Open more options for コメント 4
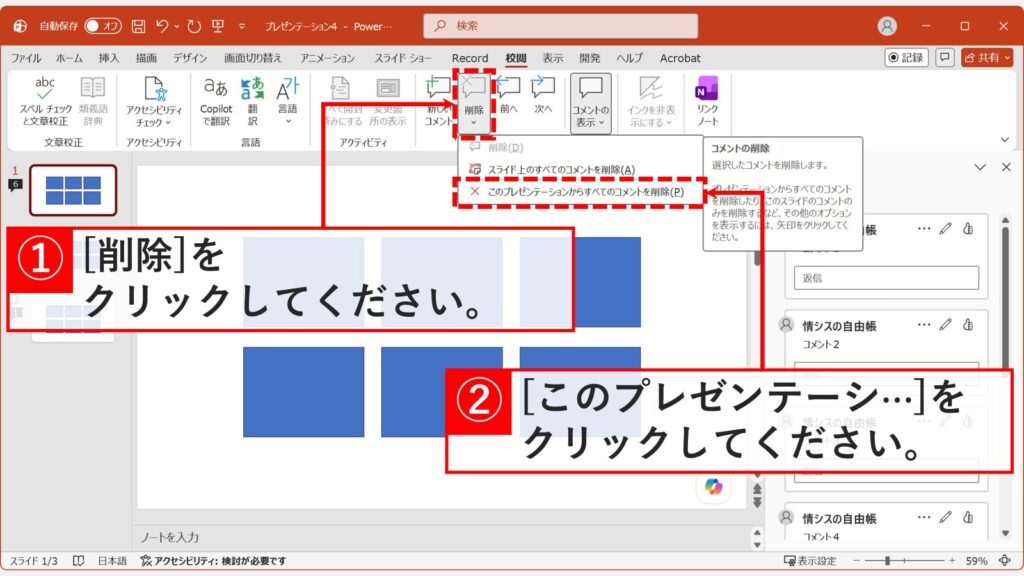Screen dimensions: 1024x576 point(923,517)
